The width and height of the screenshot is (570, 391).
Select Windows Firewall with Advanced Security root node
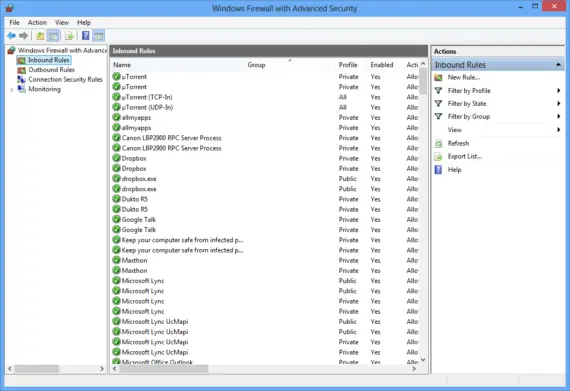pos(62,50)
